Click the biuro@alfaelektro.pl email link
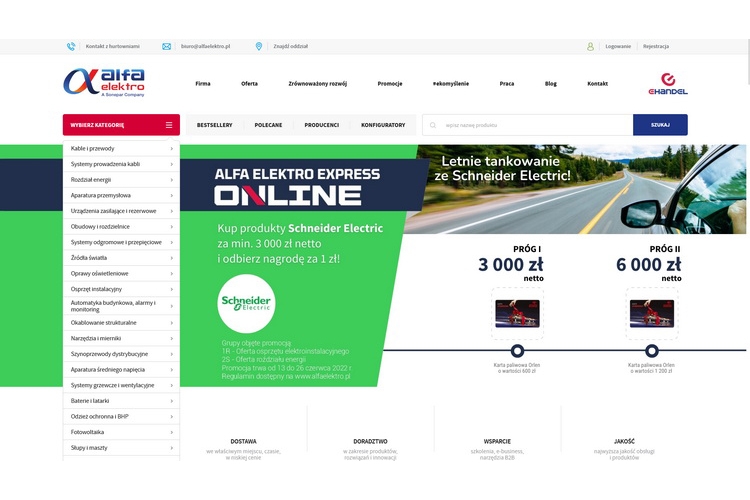750x500 pixels. 205,46
